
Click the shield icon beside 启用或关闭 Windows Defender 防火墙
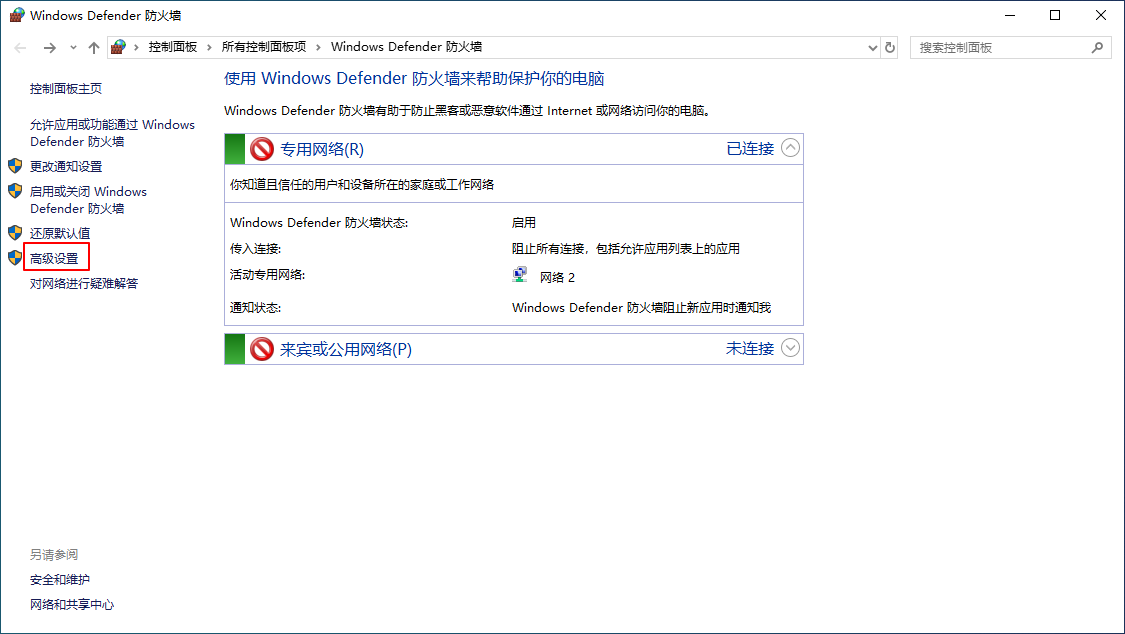15,191
